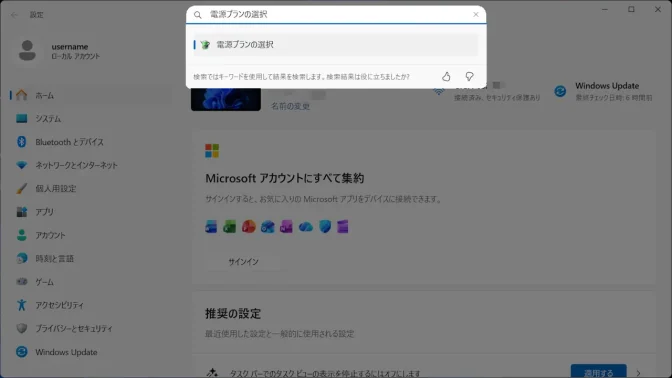Click the Microsoft アカウントにすべて集約 heading

tap(285, 178)
